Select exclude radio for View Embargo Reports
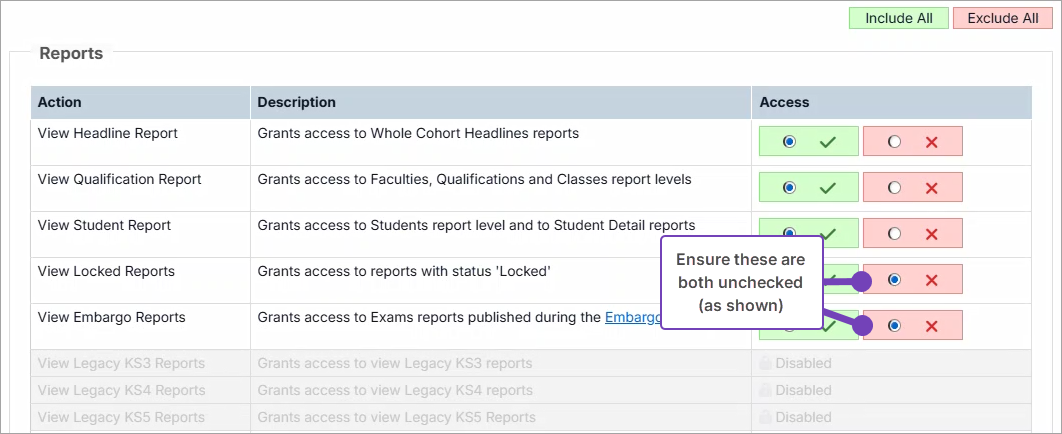1062x434 pixels. tap(894, 326)
